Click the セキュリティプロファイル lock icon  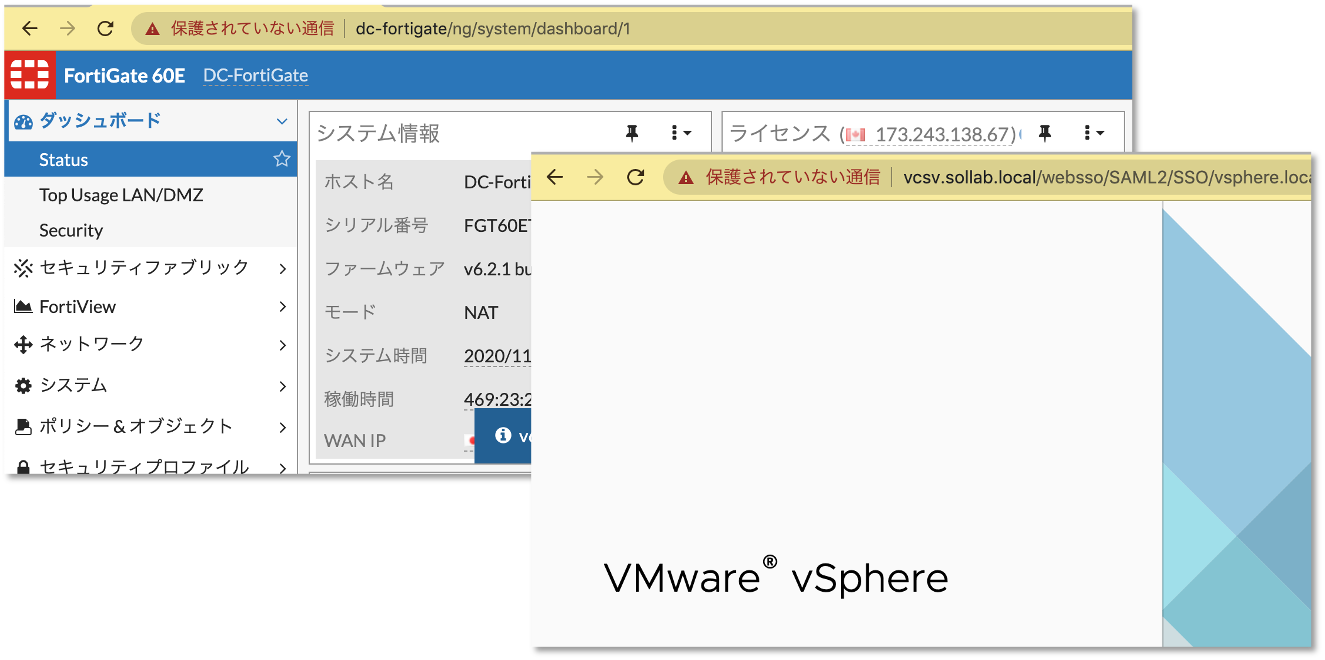pyautogui.click(x=23, y=467)
